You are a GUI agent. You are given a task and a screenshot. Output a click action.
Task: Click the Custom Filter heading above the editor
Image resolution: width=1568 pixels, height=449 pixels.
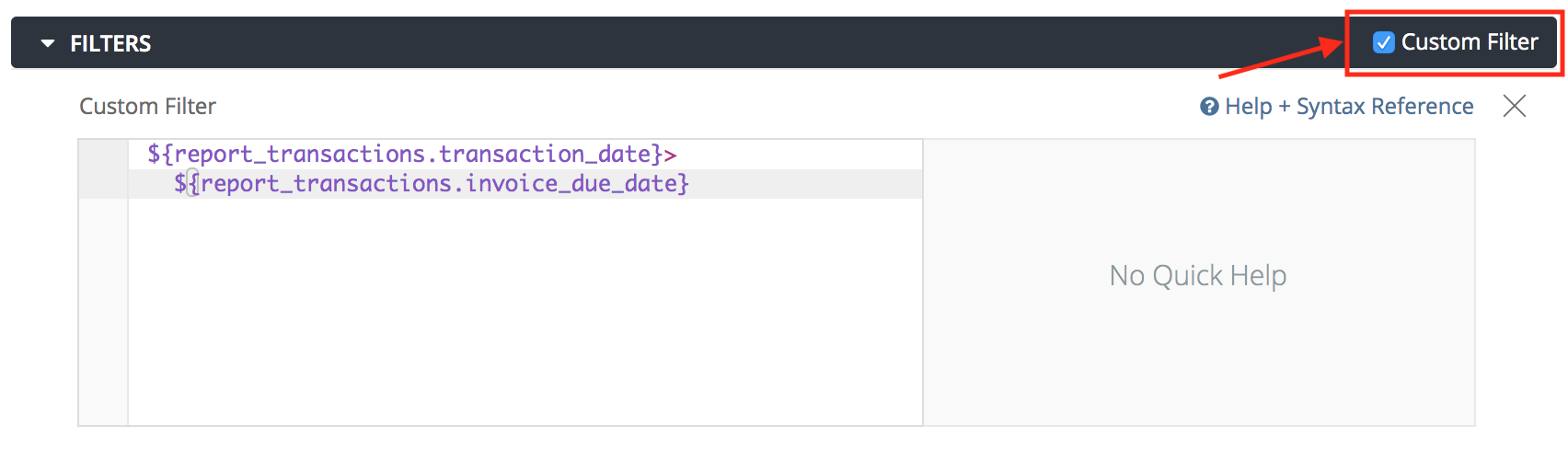point(147,107)
